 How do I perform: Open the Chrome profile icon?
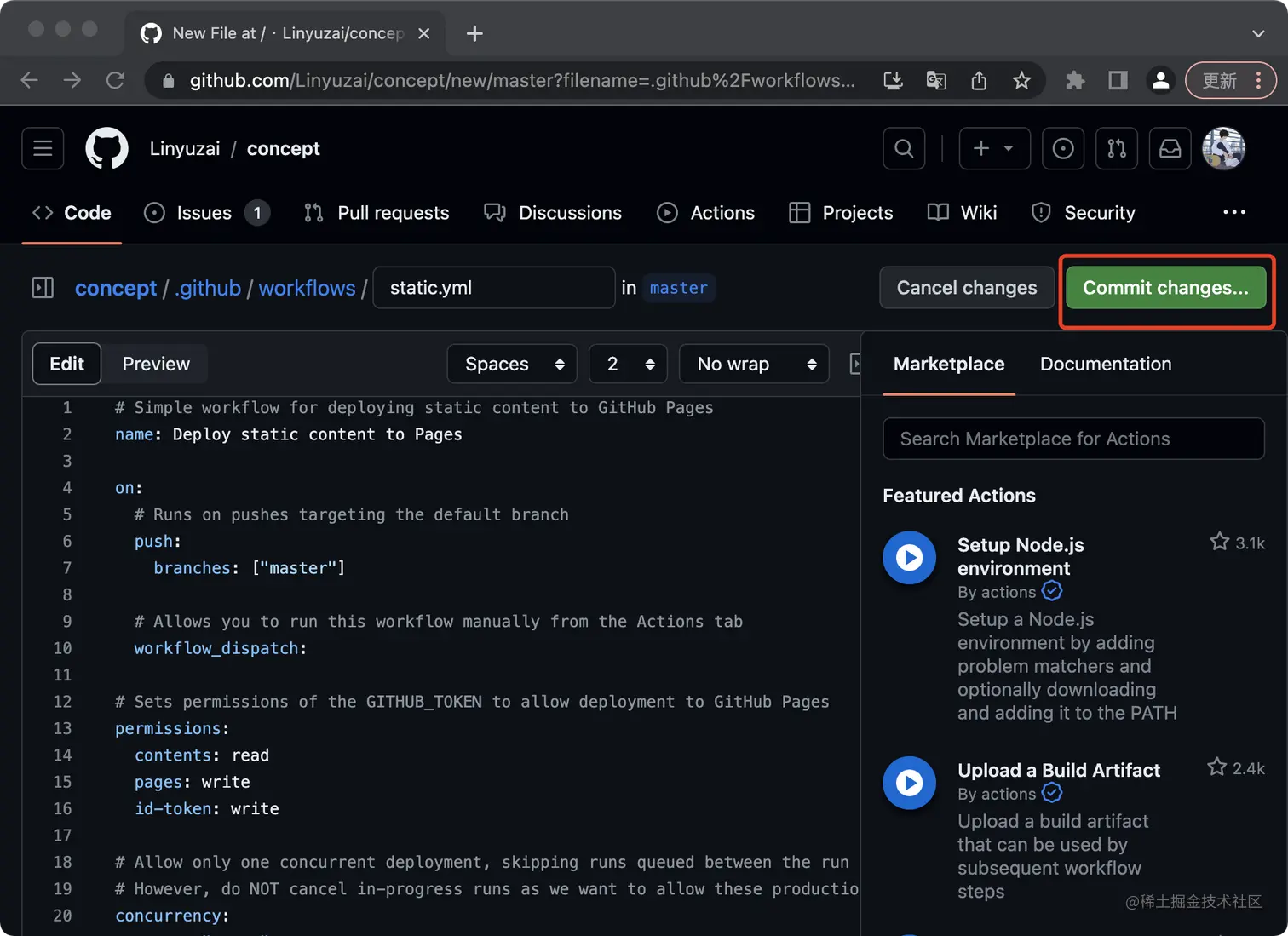pyautogui.click(x=1160, y=80)
